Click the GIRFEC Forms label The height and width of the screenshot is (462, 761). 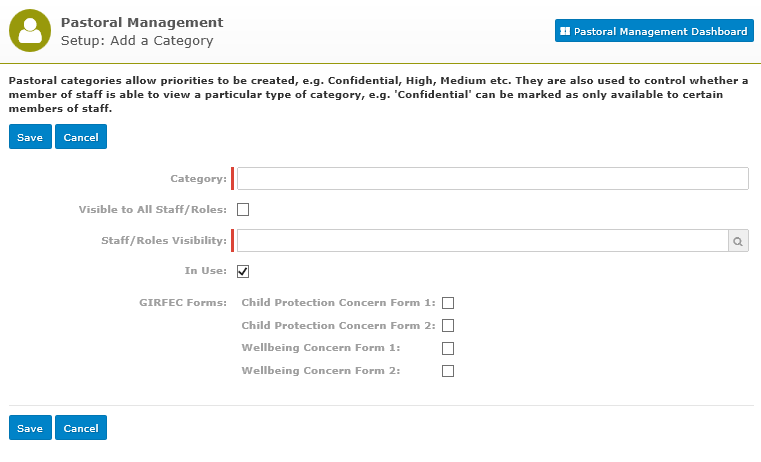coord(183,302)
